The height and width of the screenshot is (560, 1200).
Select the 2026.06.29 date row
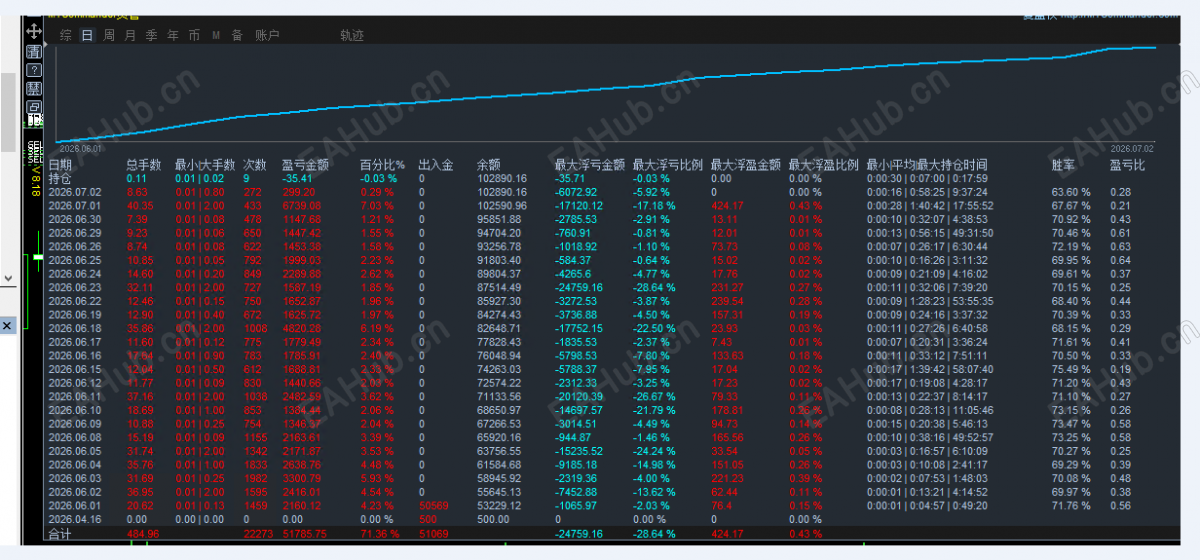tap(75, 232)
